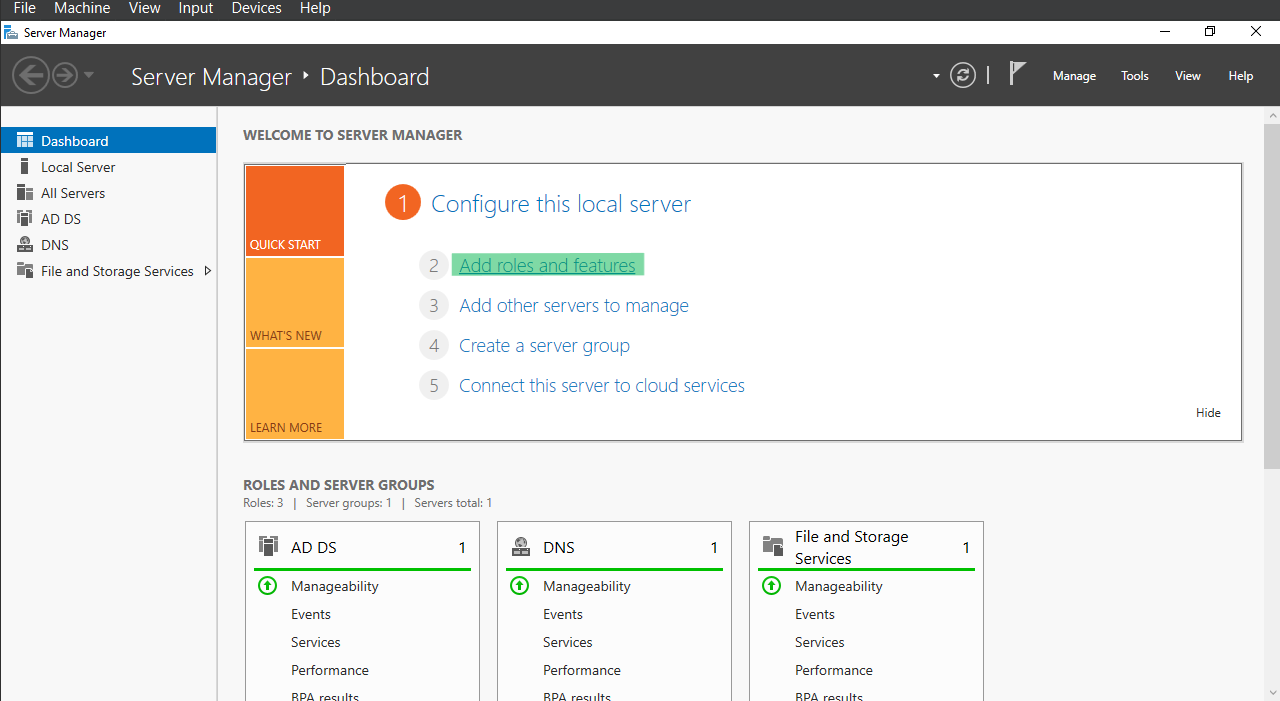Click the All Servers sidebar icon
The image size is (1280, 701).
tap(25, 193)
